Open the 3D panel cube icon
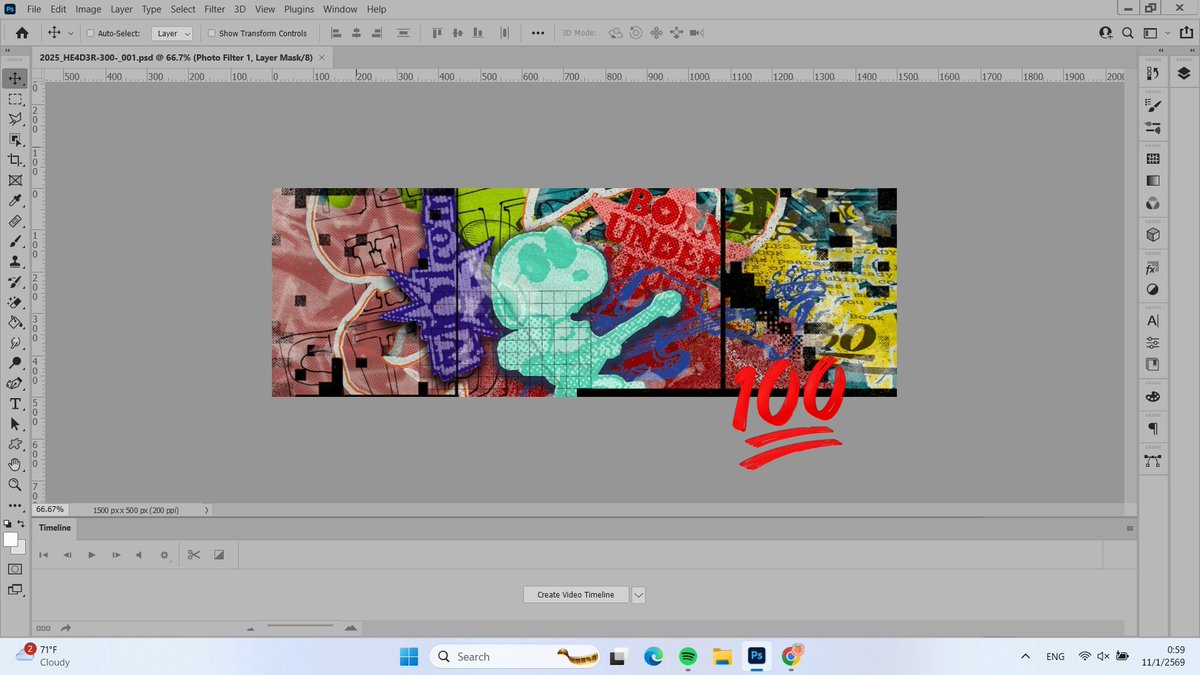Screen dimensions: 1200x675 coord(1153,235)
